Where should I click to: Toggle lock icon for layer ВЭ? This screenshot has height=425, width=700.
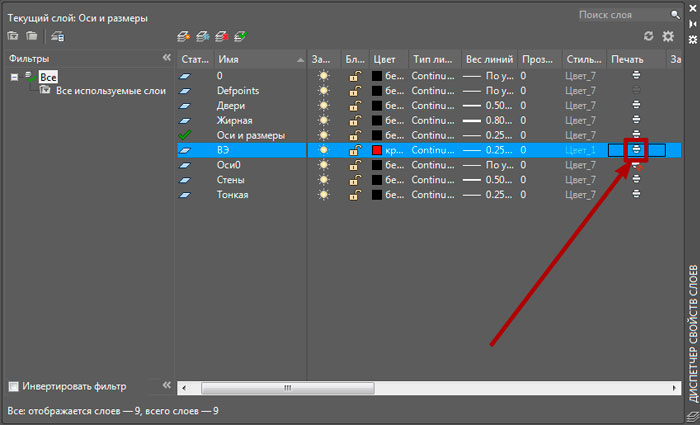(x=355, y=150)
